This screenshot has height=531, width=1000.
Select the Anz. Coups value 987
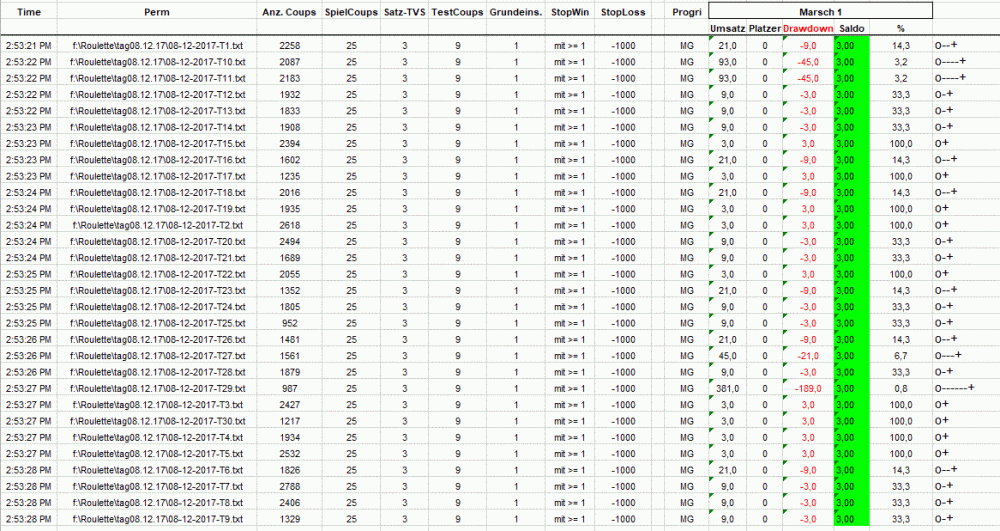coord(290,388)
